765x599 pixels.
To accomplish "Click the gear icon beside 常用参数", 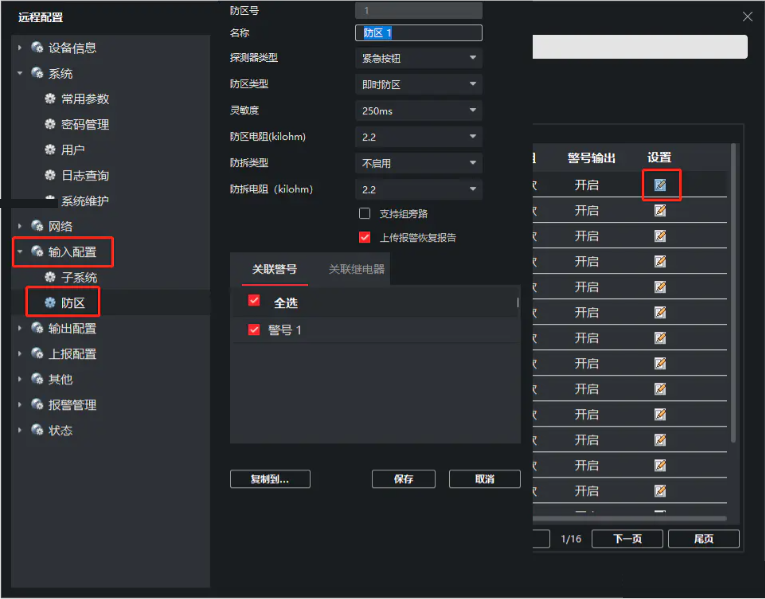I will tap(50, 99).
